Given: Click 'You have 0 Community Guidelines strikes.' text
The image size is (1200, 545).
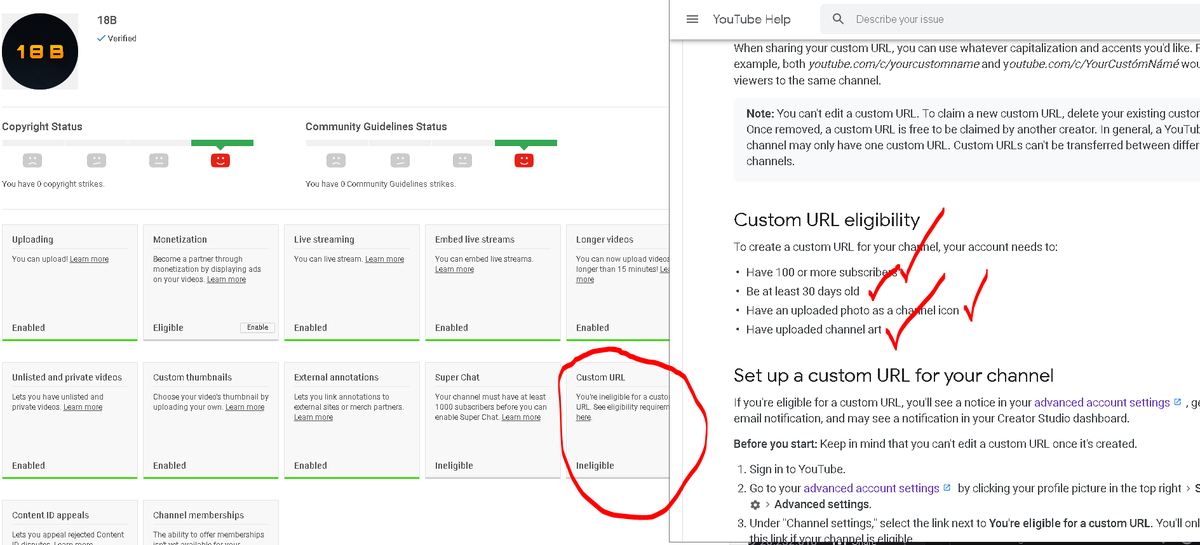Looking at the screenshot, I should pos(380,184).
